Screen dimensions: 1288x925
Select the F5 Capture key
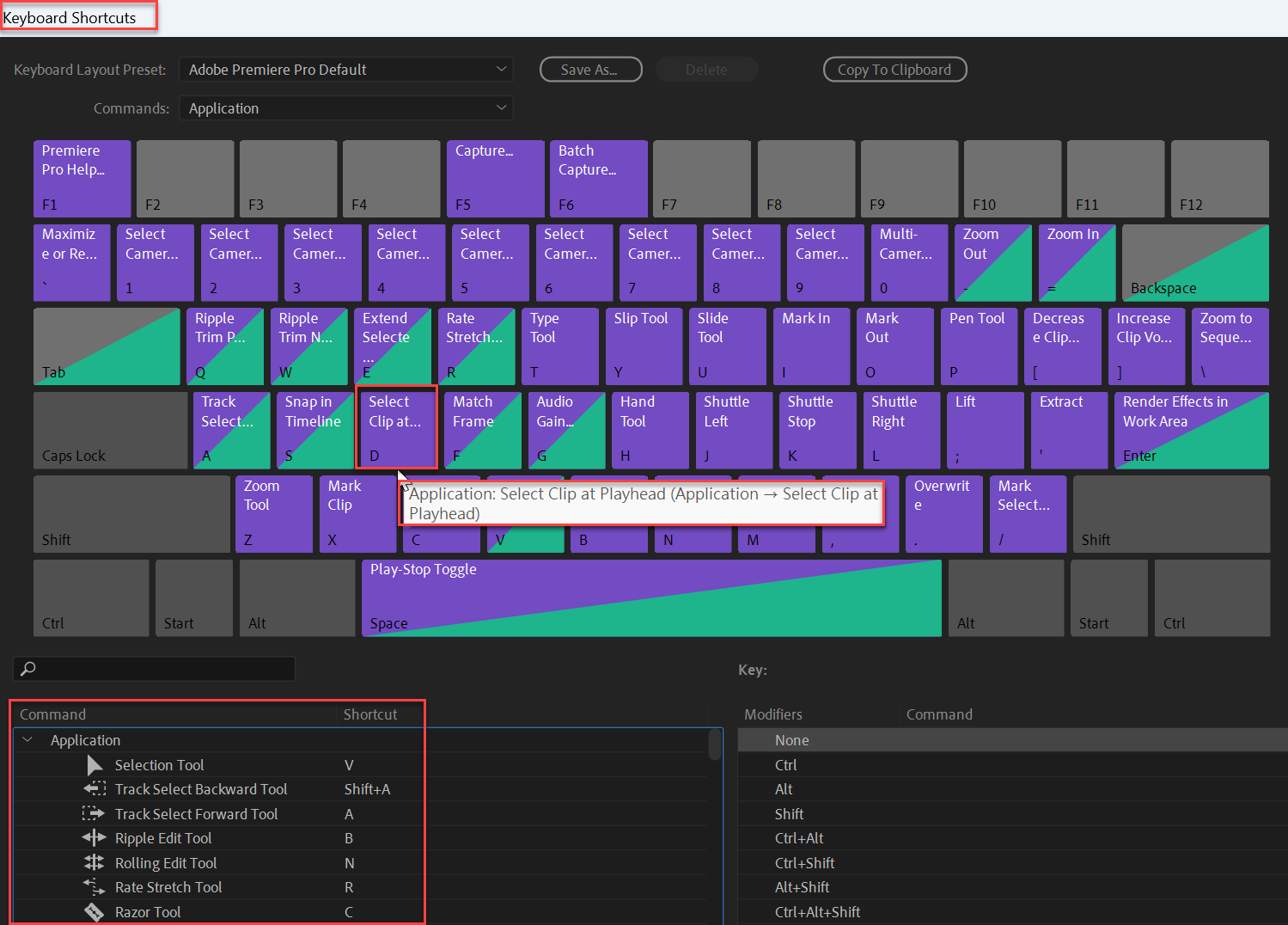(x=496, y=179)
